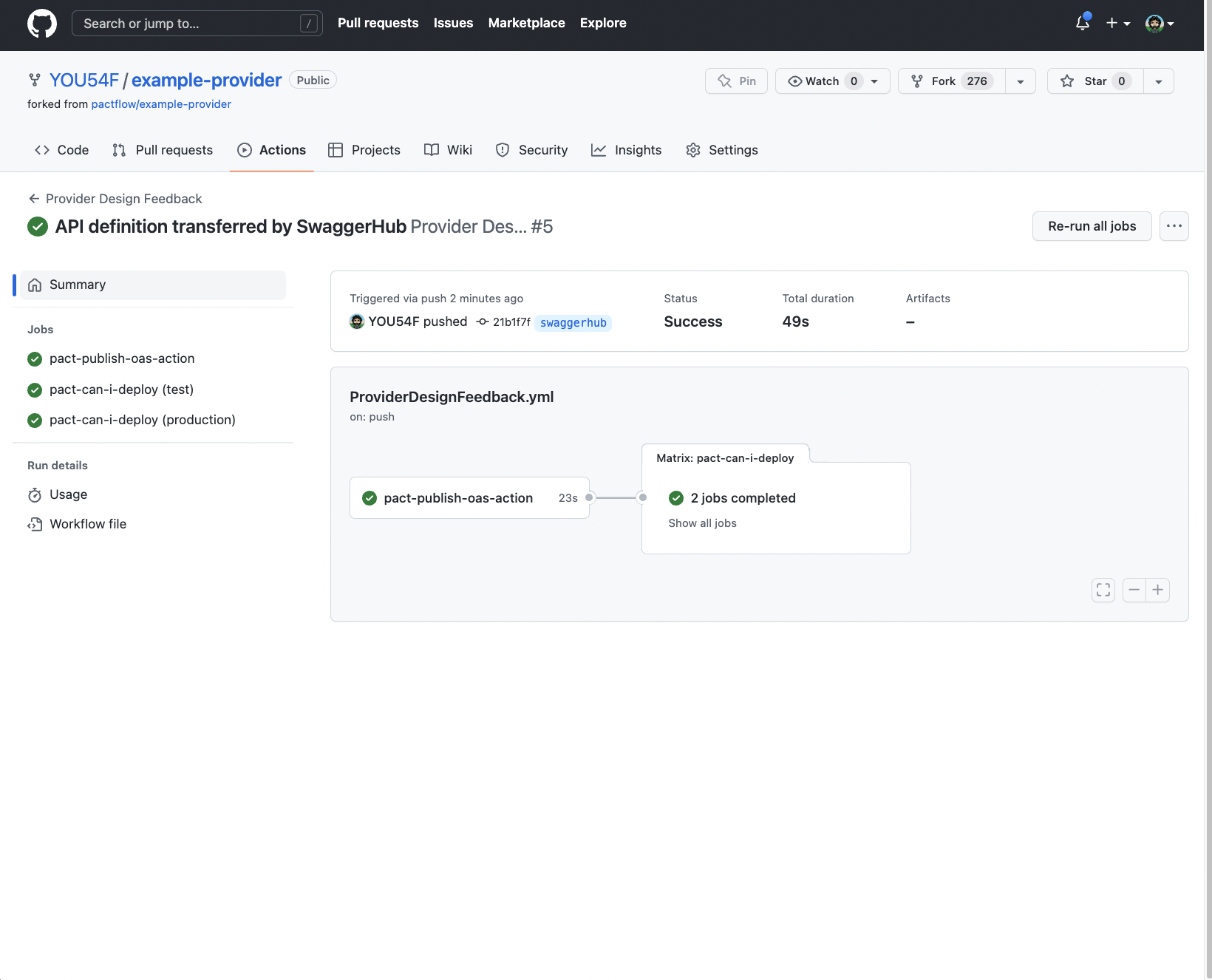Click the fullscreen workflow graph icon

(x=1103, y=590)
